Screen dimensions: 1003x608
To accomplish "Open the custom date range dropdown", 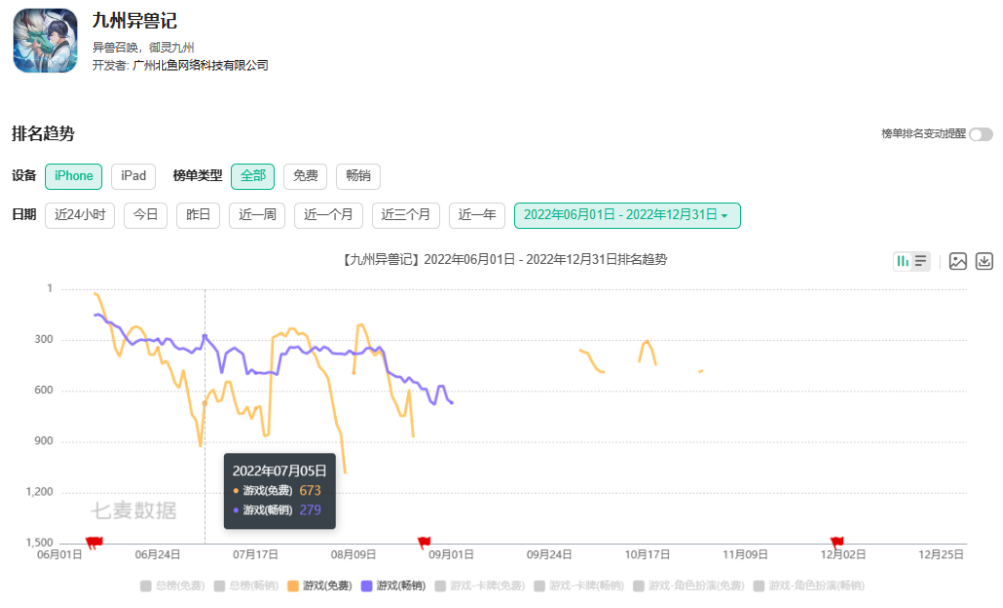I will point(626,215).
